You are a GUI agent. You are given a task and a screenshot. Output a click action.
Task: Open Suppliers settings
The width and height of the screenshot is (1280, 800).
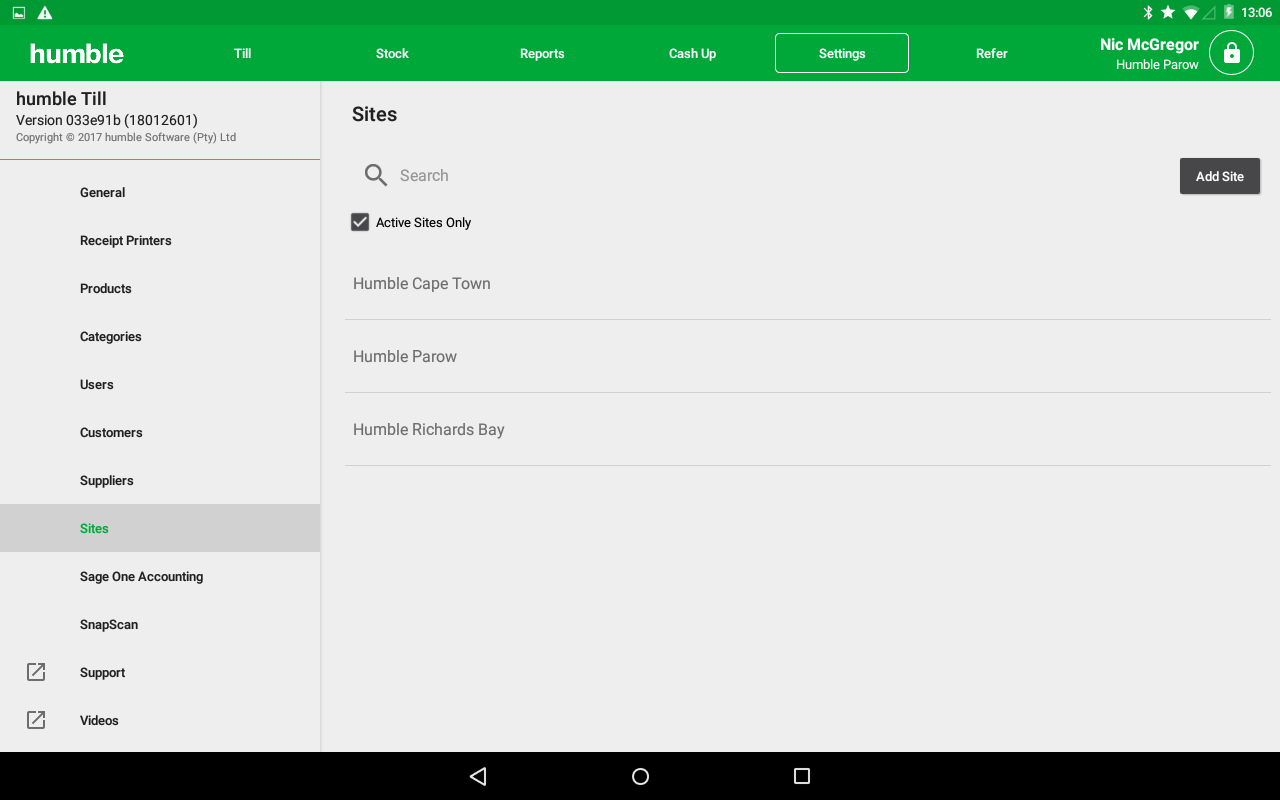click(x=160, y=480)
